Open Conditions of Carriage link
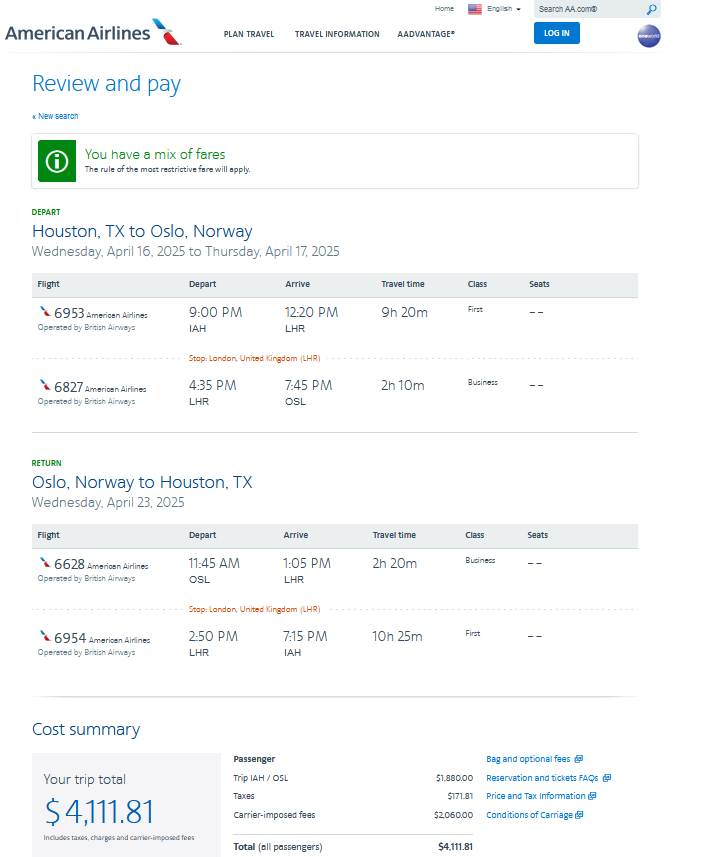 529,814
